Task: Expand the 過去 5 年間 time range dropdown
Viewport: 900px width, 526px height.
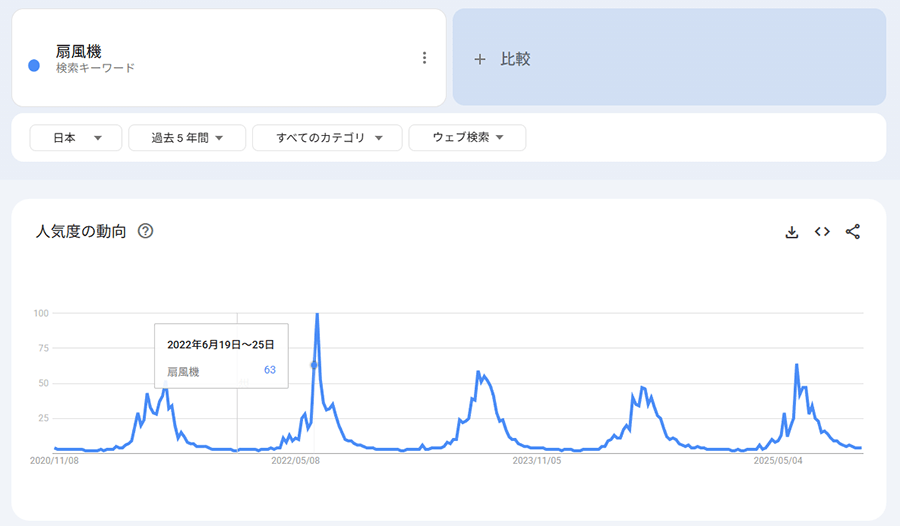Action: [x=187, y=138]
